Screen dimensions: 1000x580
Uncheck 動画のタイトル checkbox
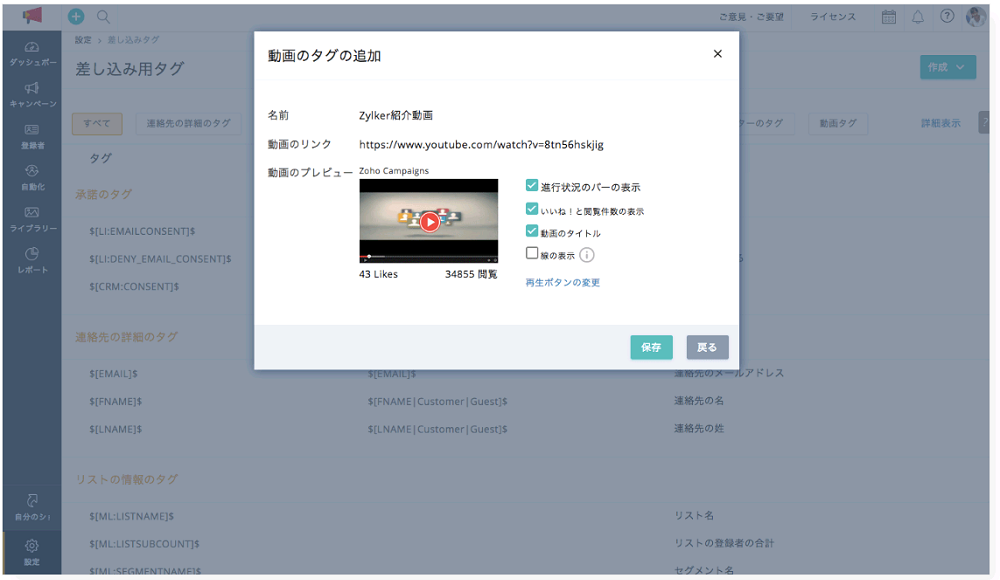pos(532,231)
